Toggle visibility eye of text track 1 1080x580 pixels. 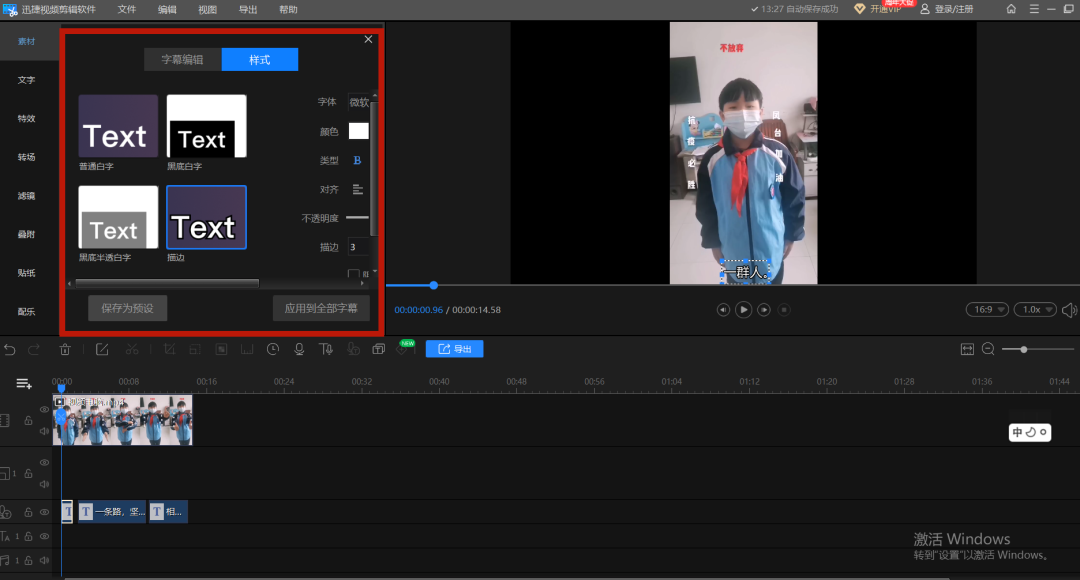[44, 536]
